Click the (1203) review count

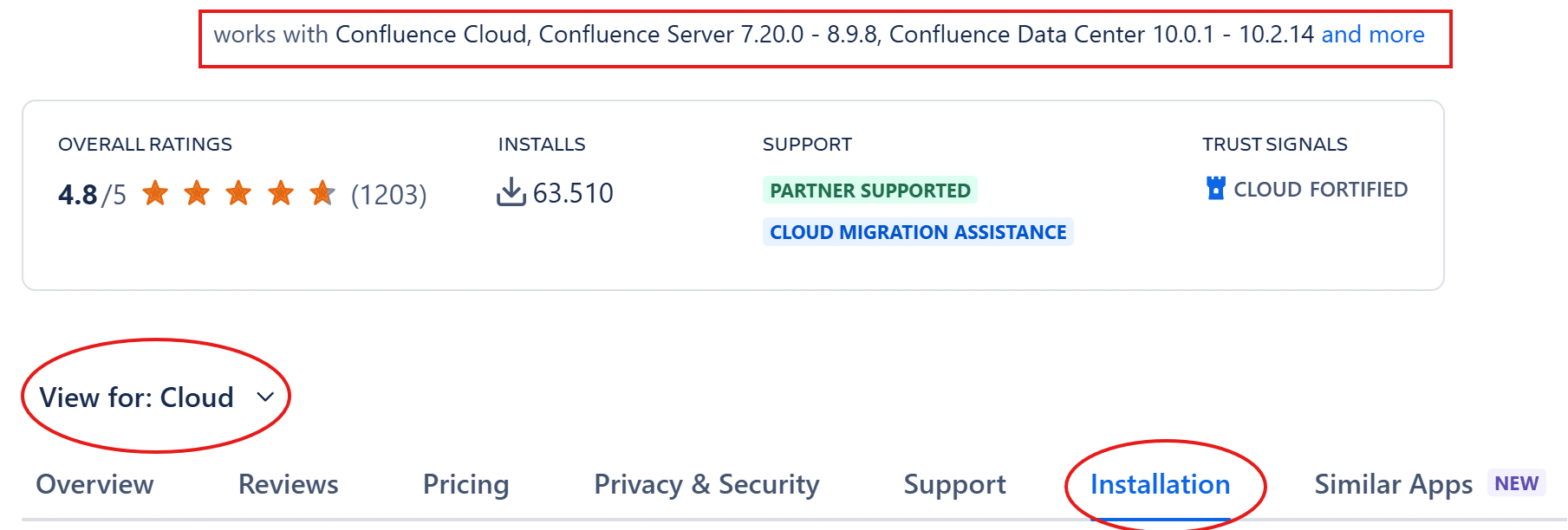click(388, 195)
